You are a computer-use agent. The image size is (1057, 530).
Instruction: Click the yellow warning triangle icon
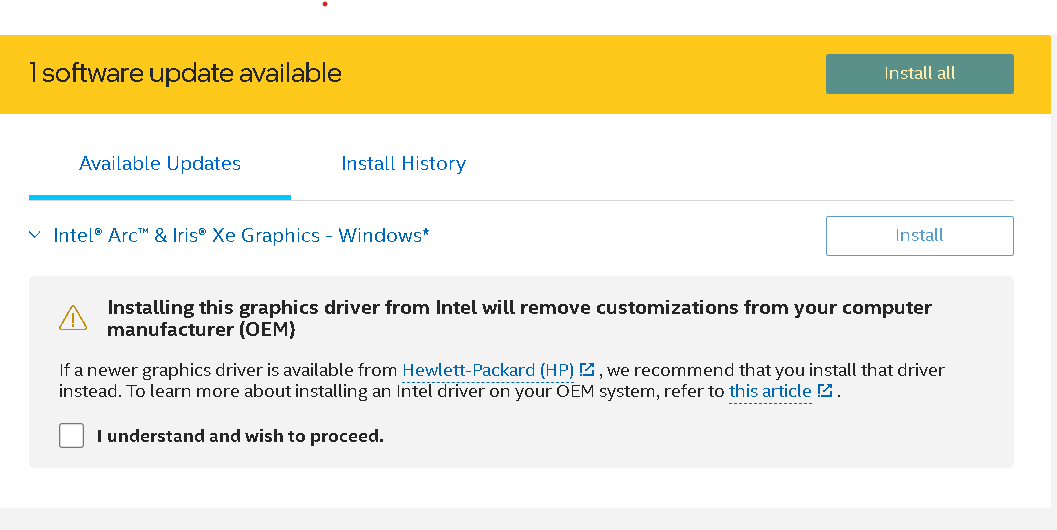click(73, 318)
